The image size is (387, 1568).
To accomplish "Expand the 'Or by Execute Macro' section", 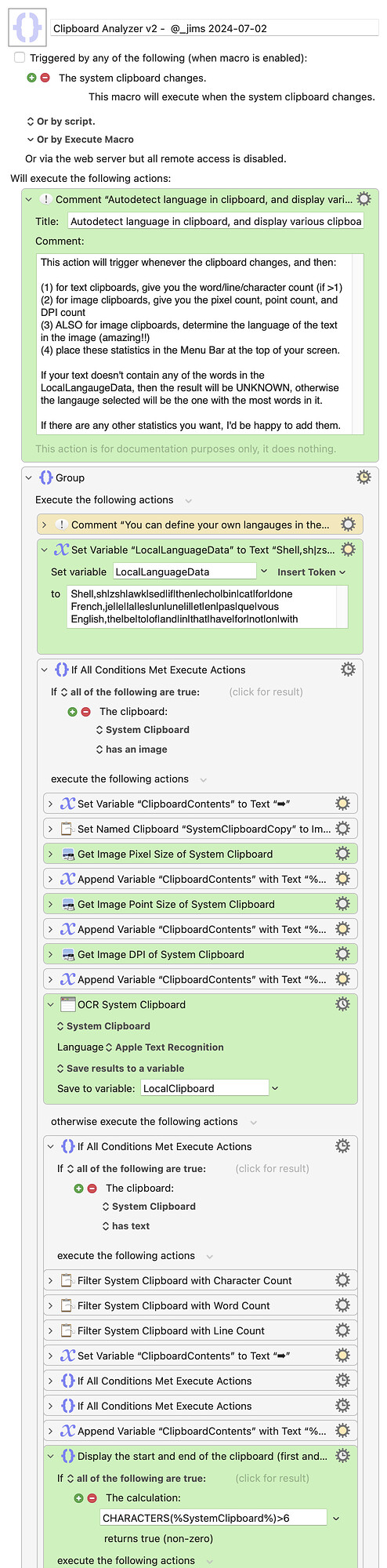I will (x=31, y=140).
